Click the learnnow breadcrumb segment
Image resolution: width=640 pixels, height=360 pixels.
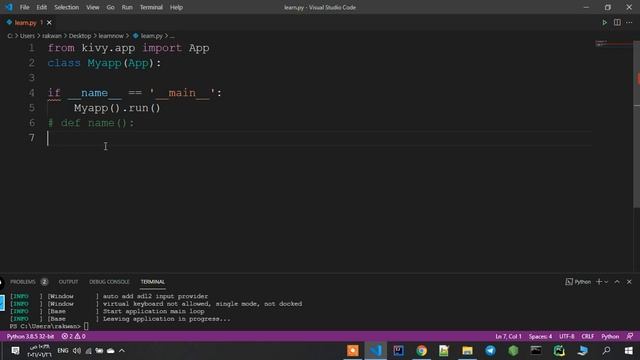point(111,36)
